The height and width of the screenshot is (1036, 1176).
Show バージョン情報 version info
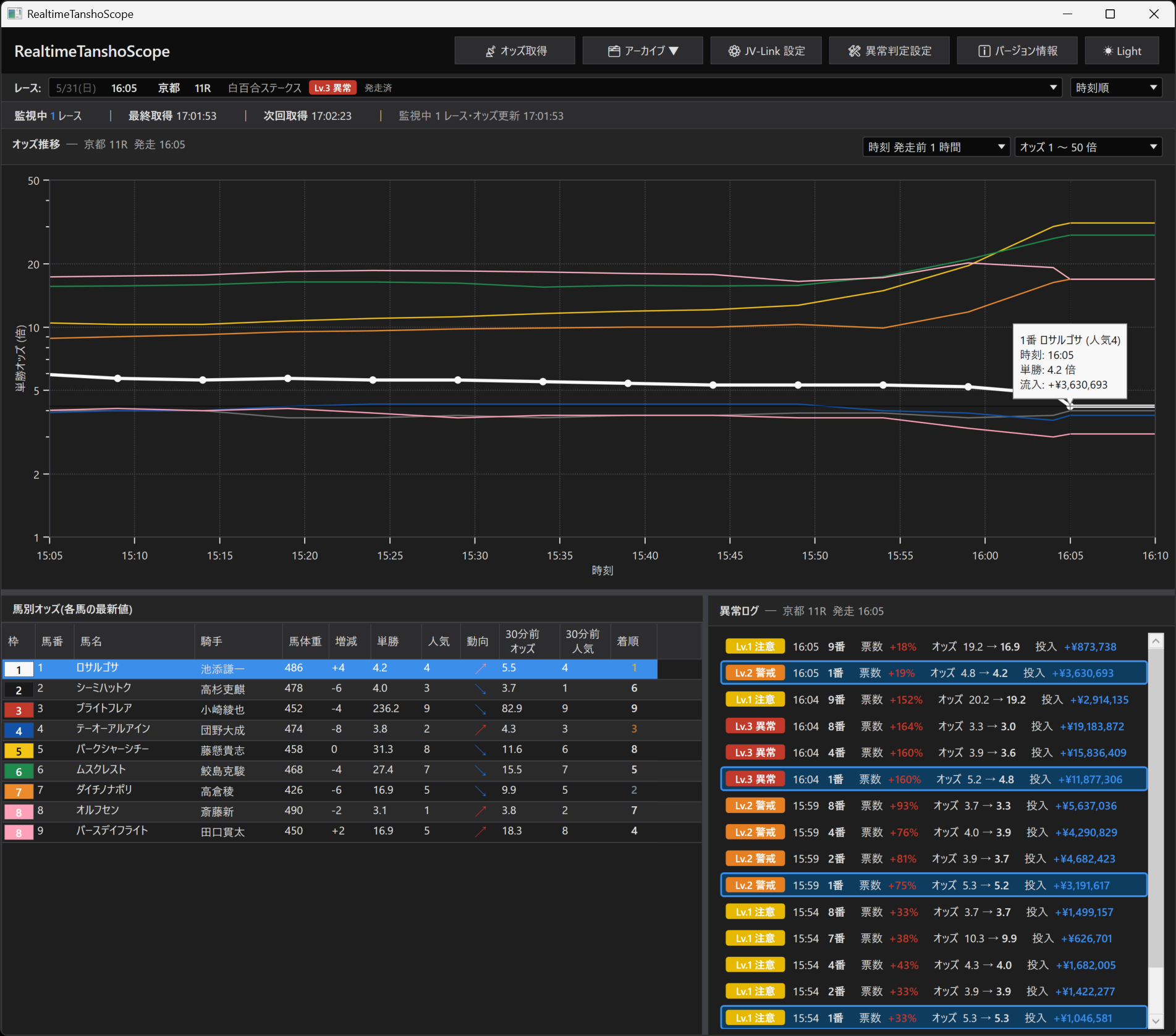1017,51
